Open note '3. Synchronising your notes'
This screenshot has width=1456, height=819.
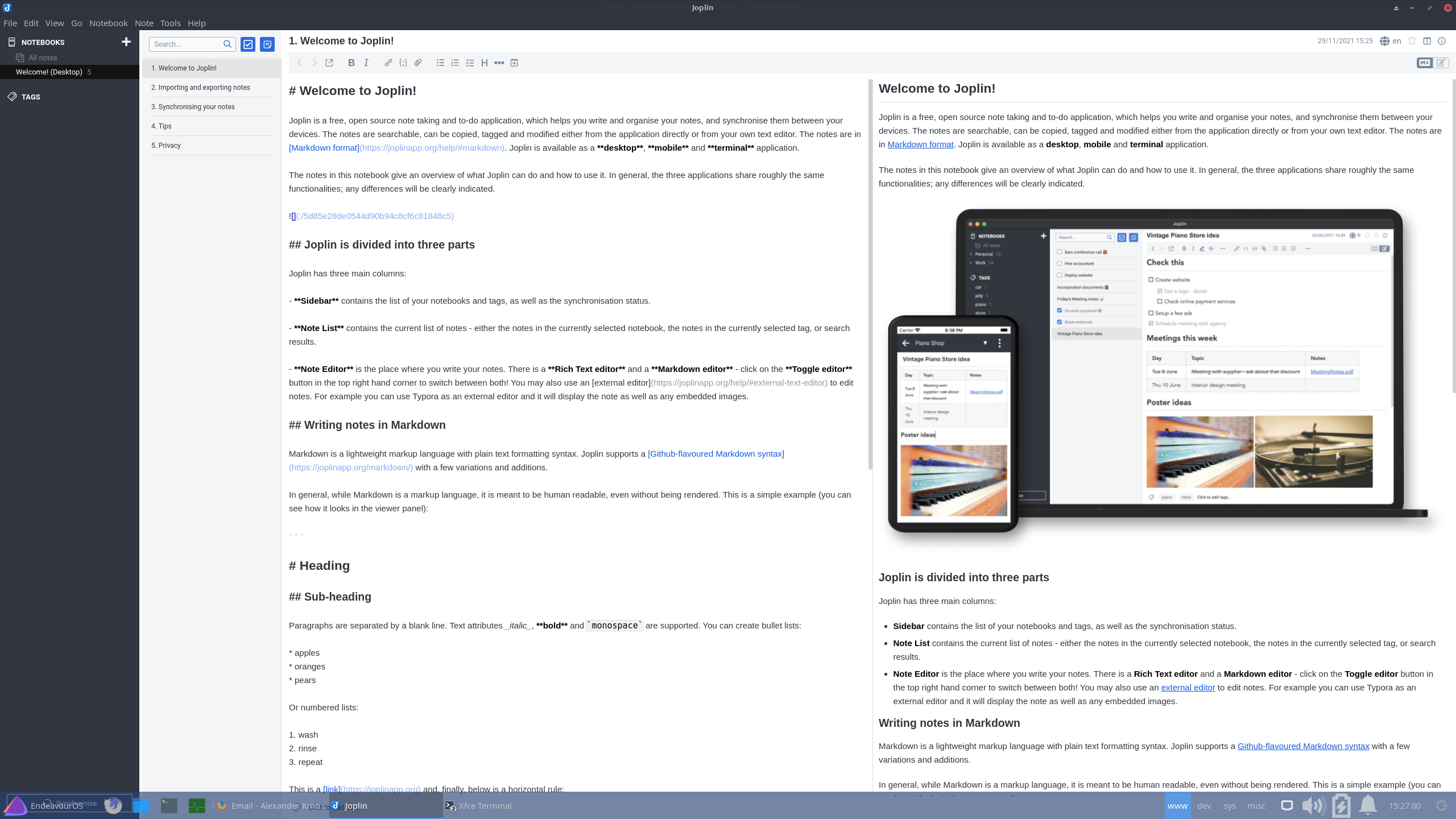click(x=211, y=106)
